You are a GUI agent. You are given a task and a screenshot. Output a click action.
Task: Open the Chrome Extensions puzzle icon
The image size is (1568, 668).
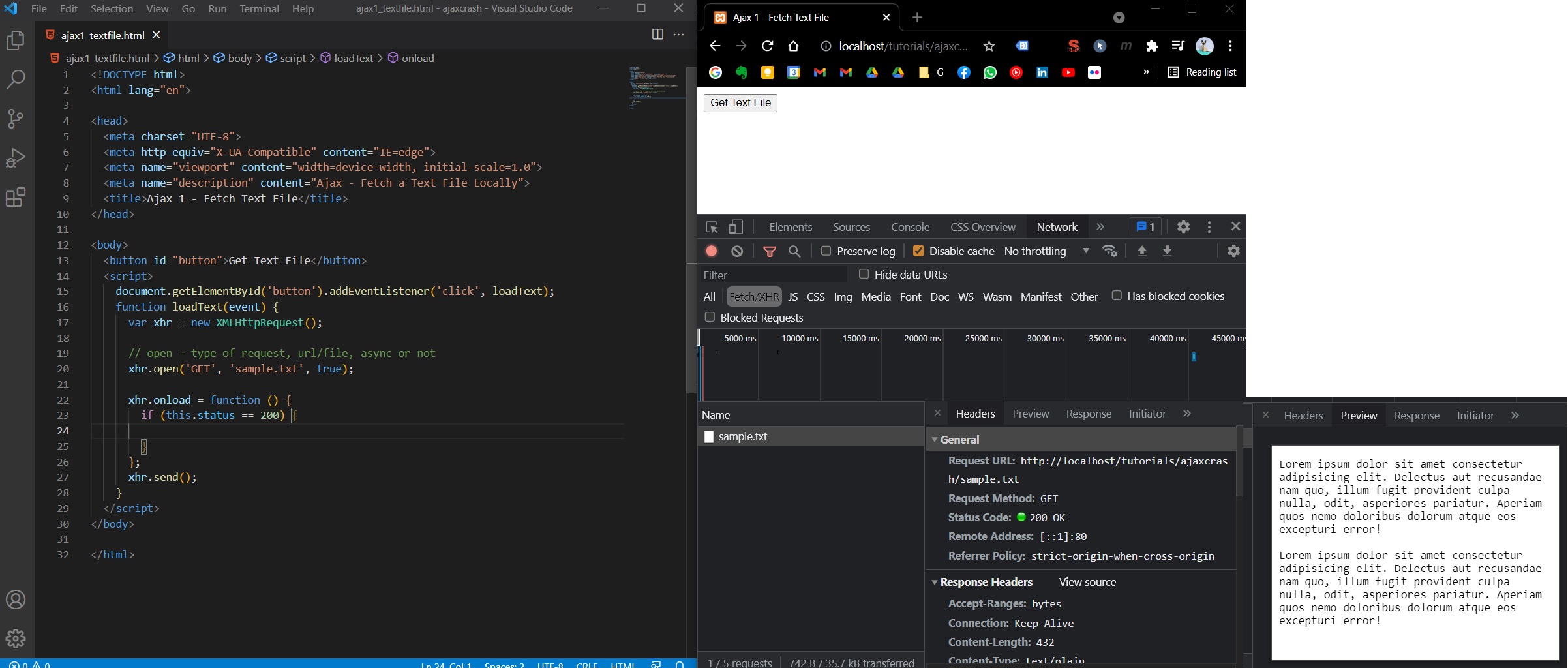coord(1152,46)
